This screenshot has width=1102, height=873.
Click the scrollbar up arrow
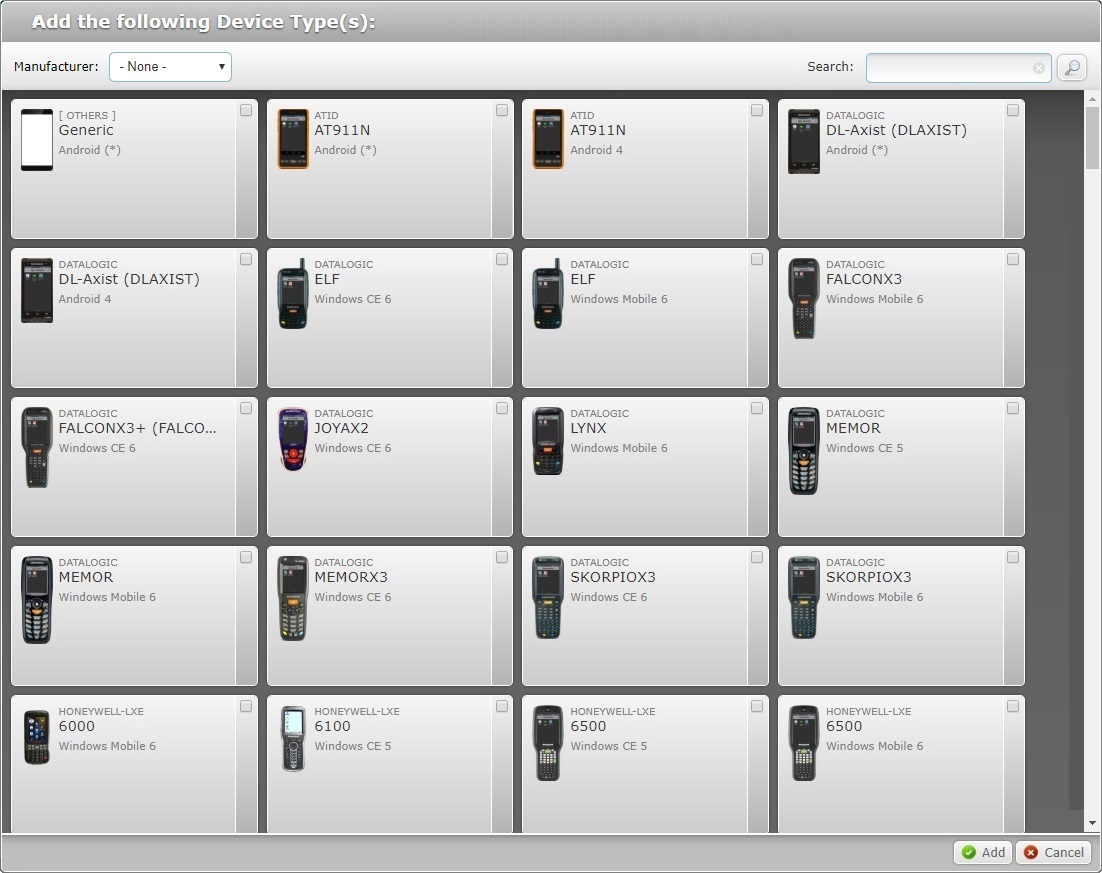1092,99
